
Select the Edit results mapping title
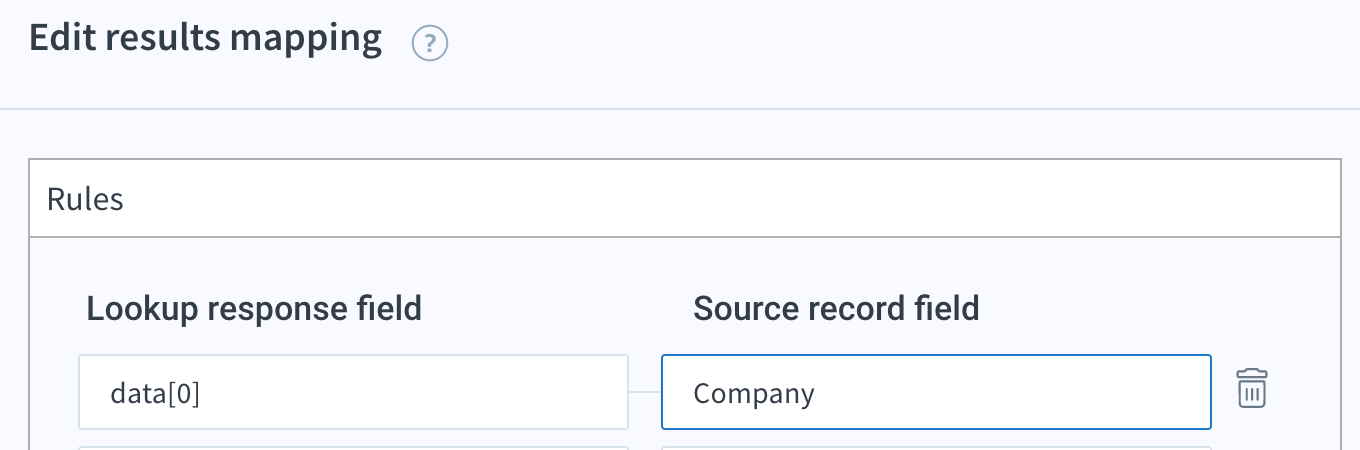(205, 38)
